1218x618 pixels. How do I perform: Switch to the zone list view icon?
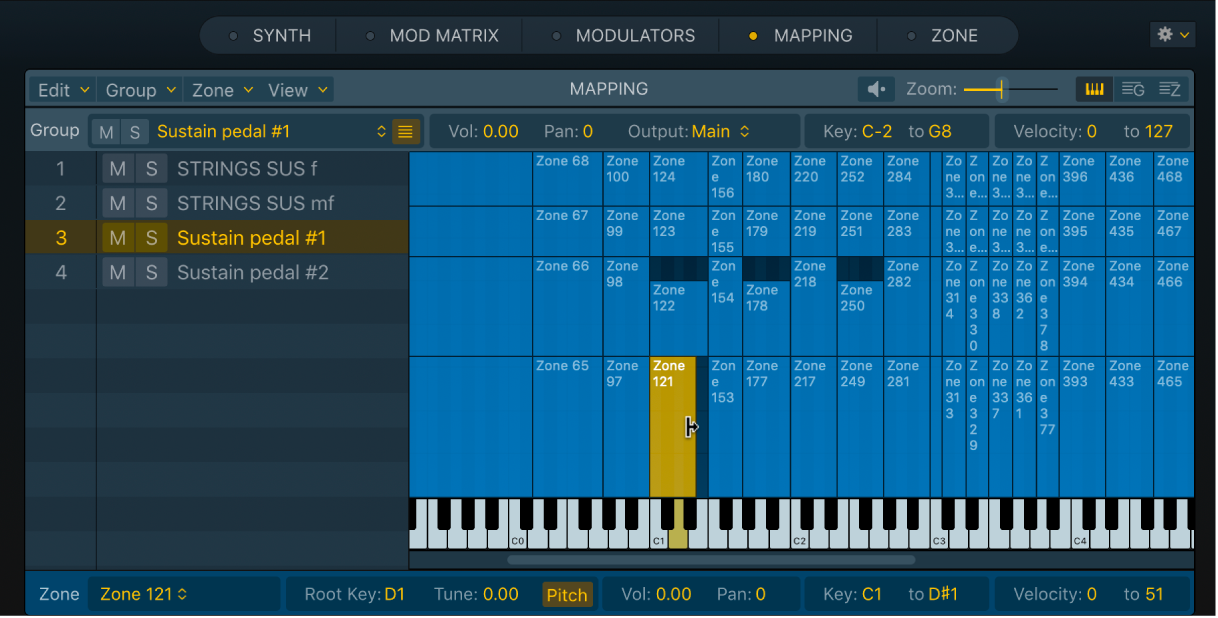(1169, 89)
